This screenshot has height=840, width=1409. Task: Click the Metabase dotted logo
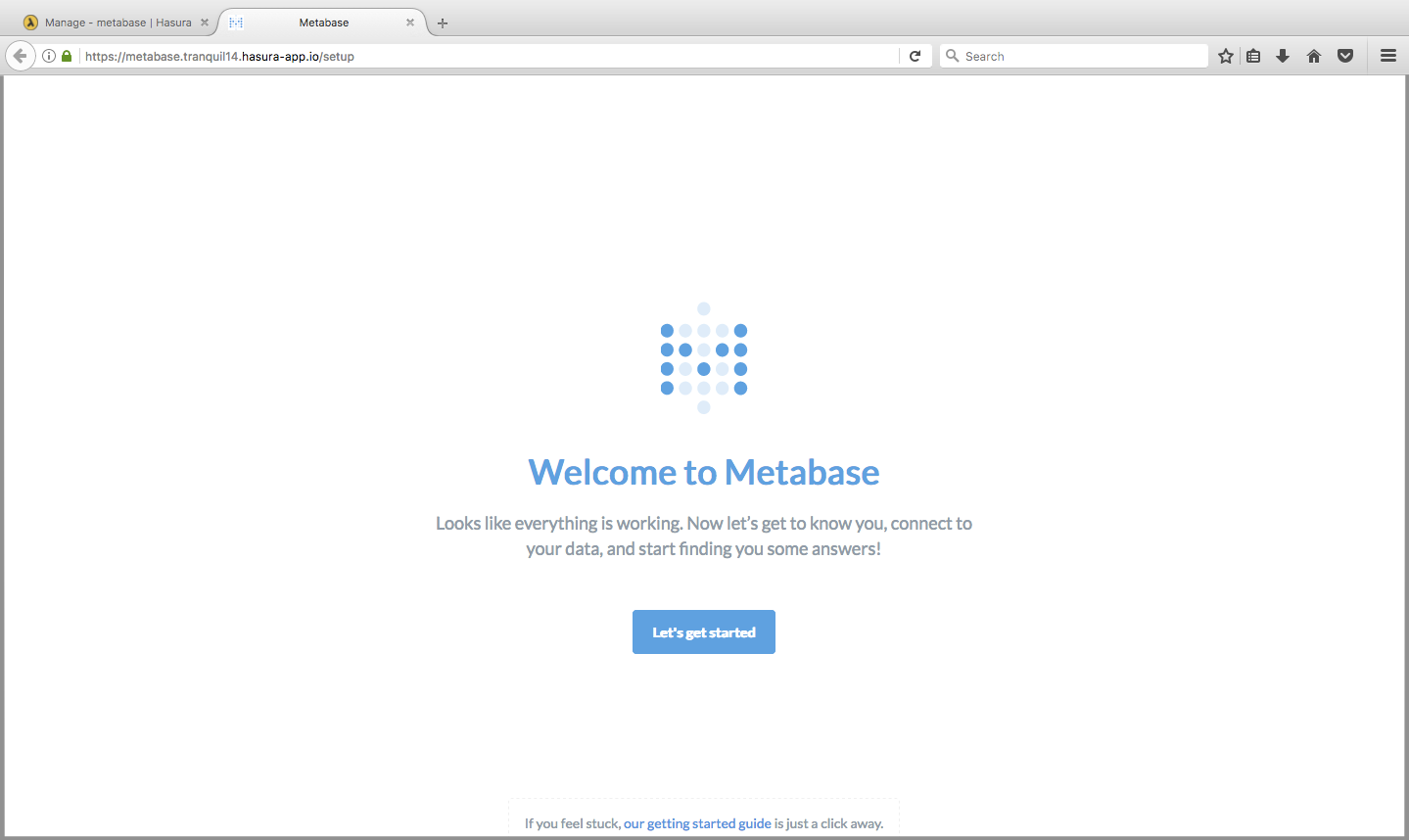(704, 358)
